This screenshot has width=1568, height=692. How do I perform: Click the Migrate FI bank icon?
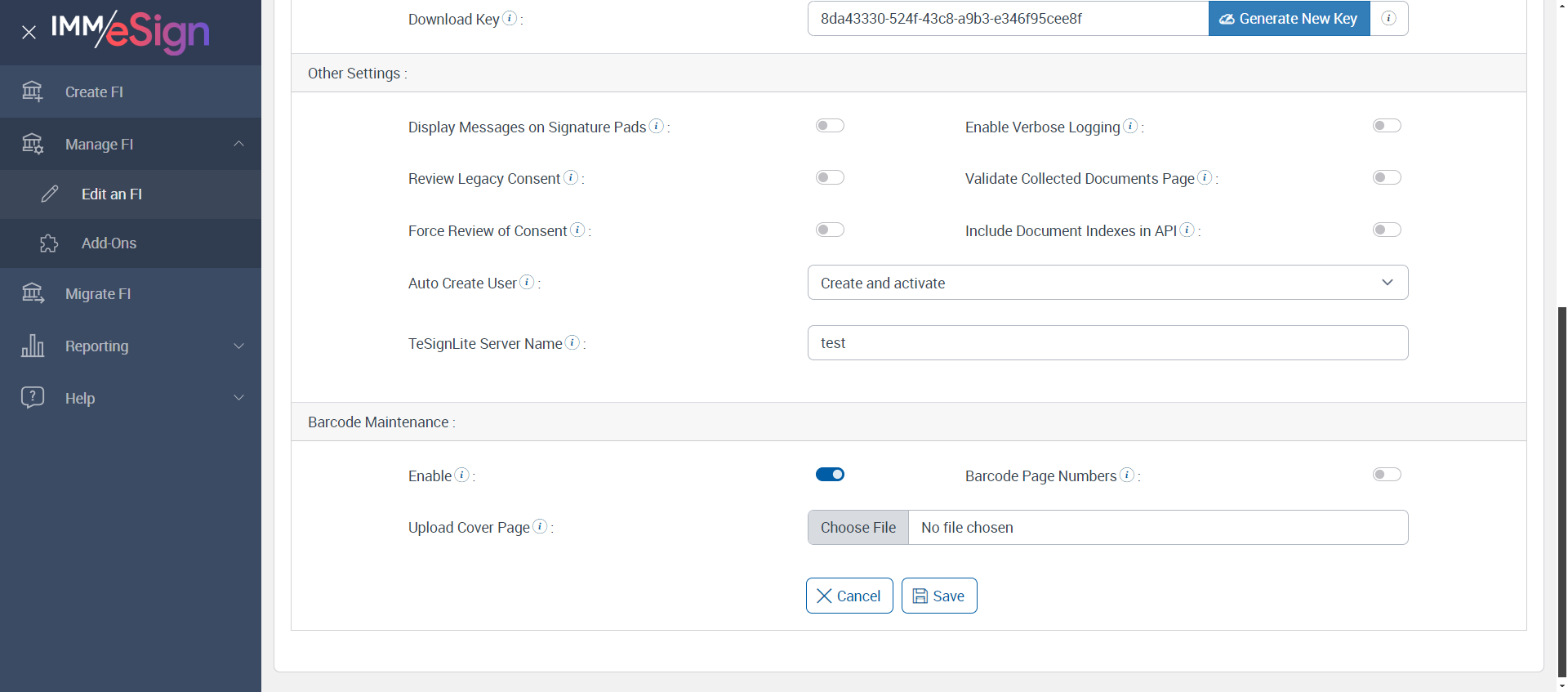point(33,293)
